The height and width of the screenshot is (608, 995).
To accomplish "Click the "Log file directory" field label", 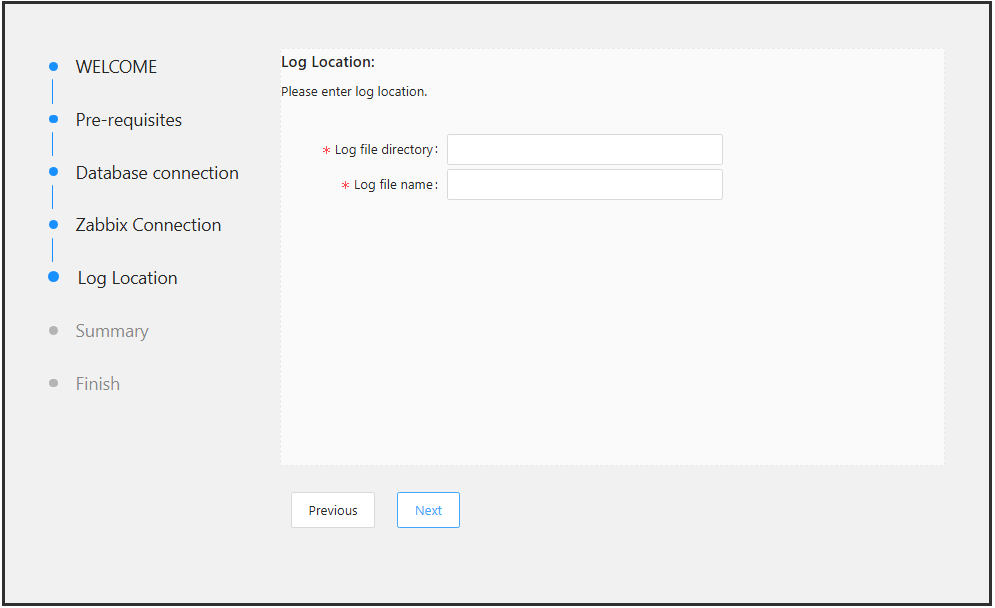I will click(x=384, y=150).
